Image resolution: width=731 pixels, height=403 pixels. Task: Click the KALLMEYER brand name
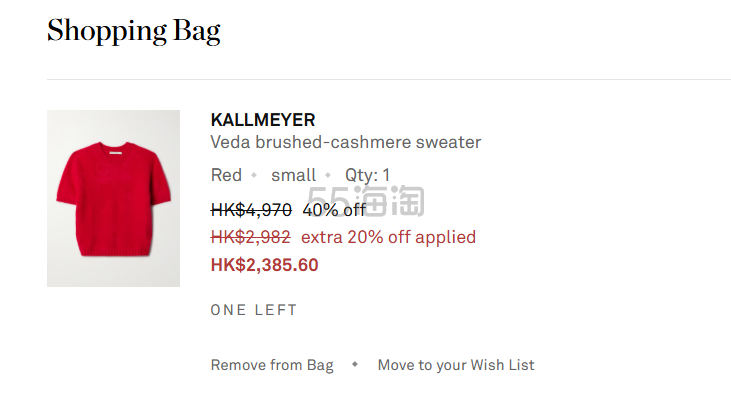tap(263, 120)
